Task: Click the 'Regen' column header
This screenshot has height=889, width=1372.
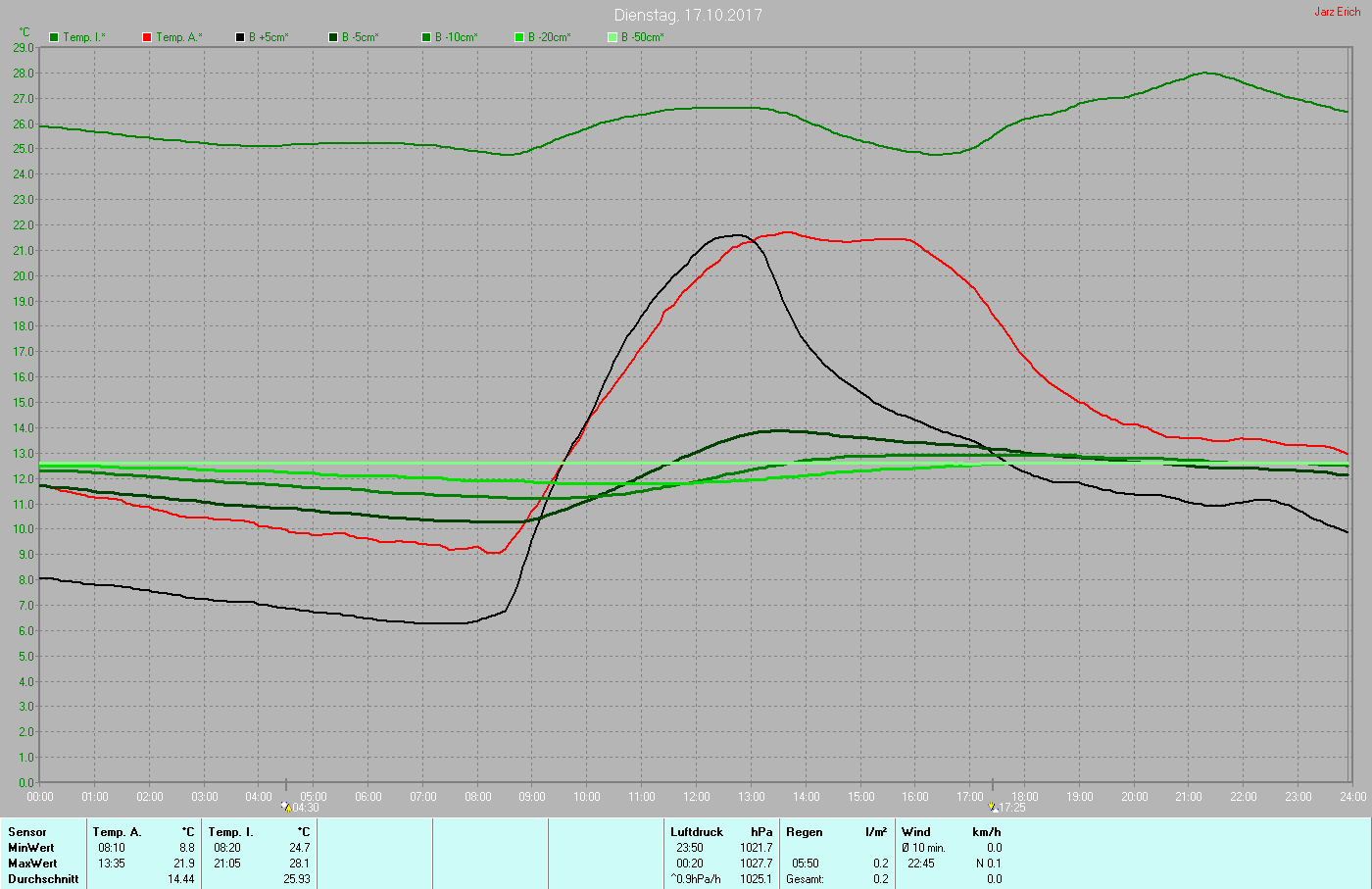Action: click(x=805, y=832)
